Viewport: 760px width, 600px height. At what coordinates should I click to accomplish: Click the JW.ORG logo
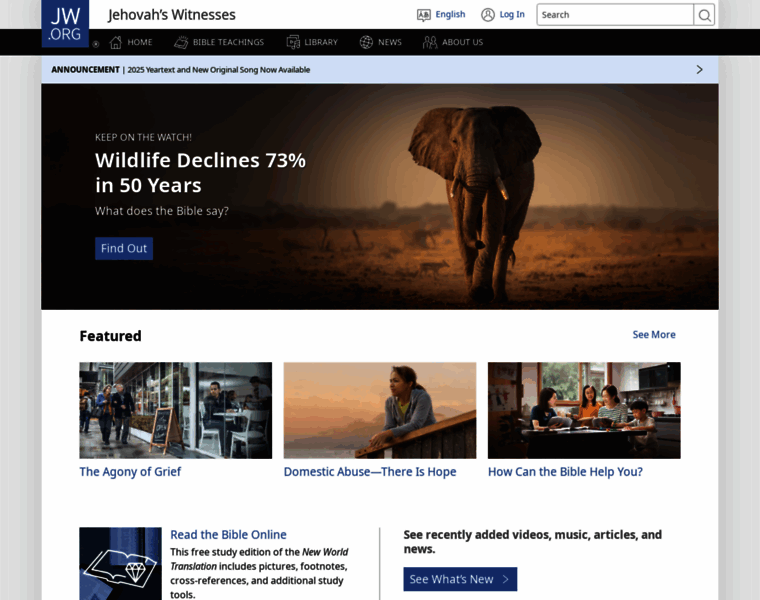(65, 24)
